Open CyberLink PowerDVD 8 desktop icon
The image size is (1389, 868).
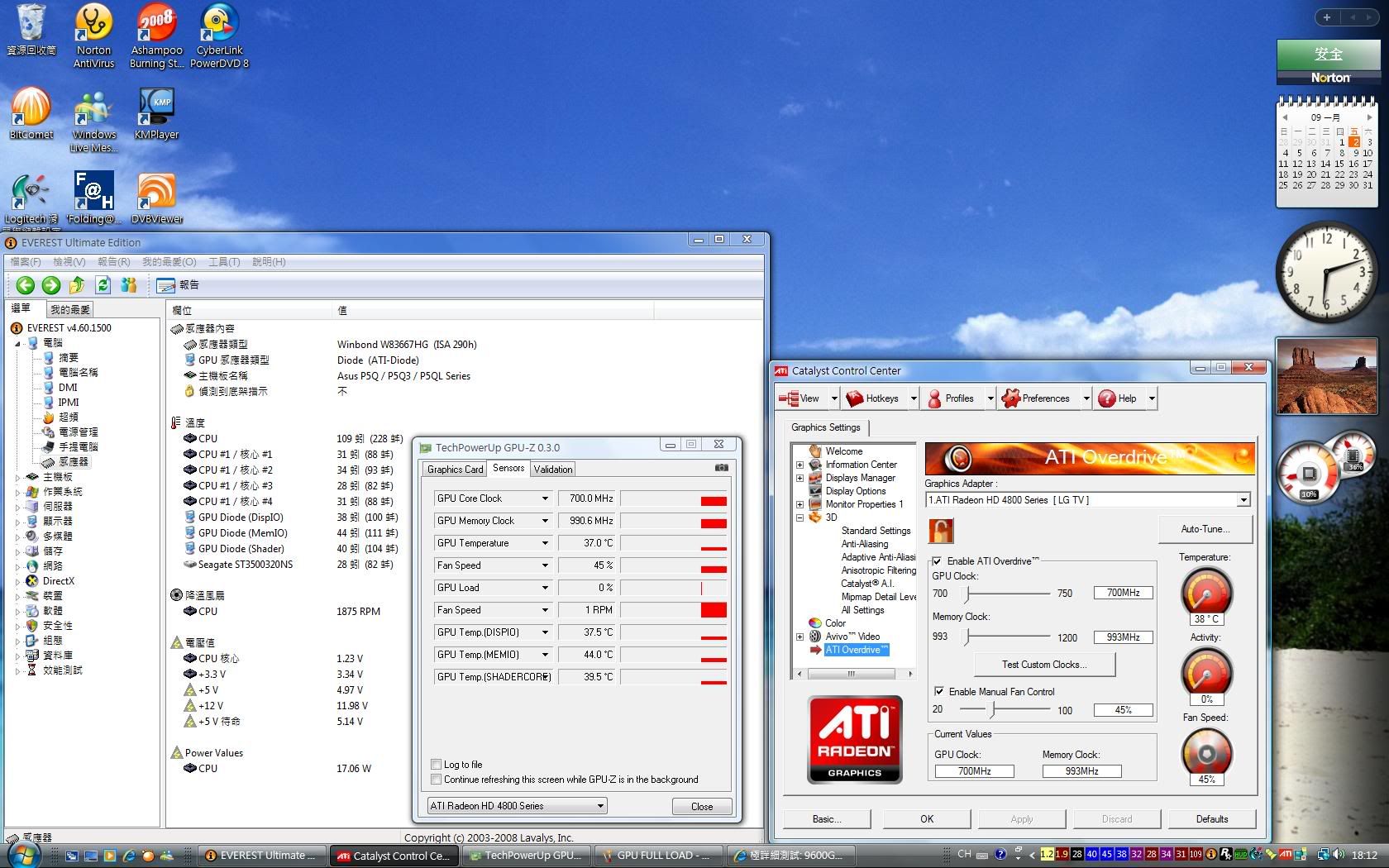point(219,35)
